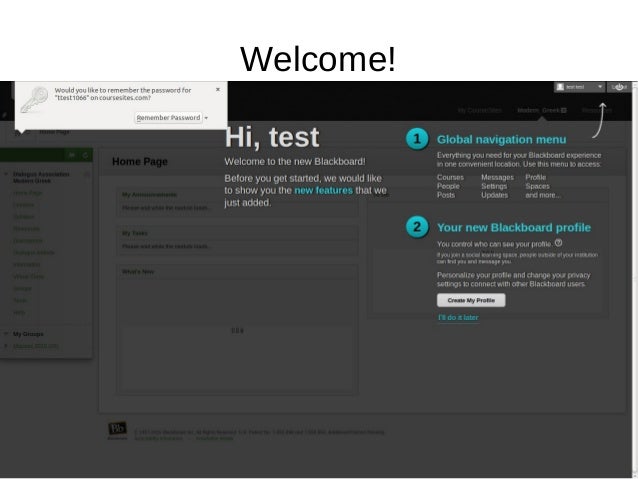
Task: Open Help in the course sidebar
Action: coord(19,312)
